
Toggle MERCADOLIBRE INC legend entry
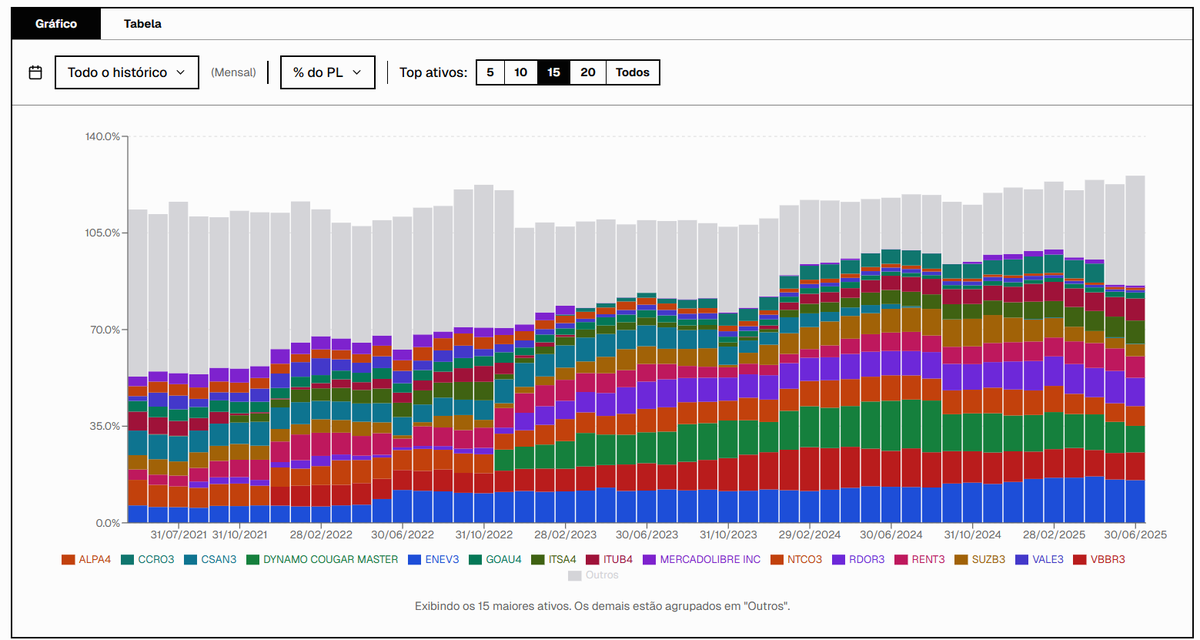[702, 559]
